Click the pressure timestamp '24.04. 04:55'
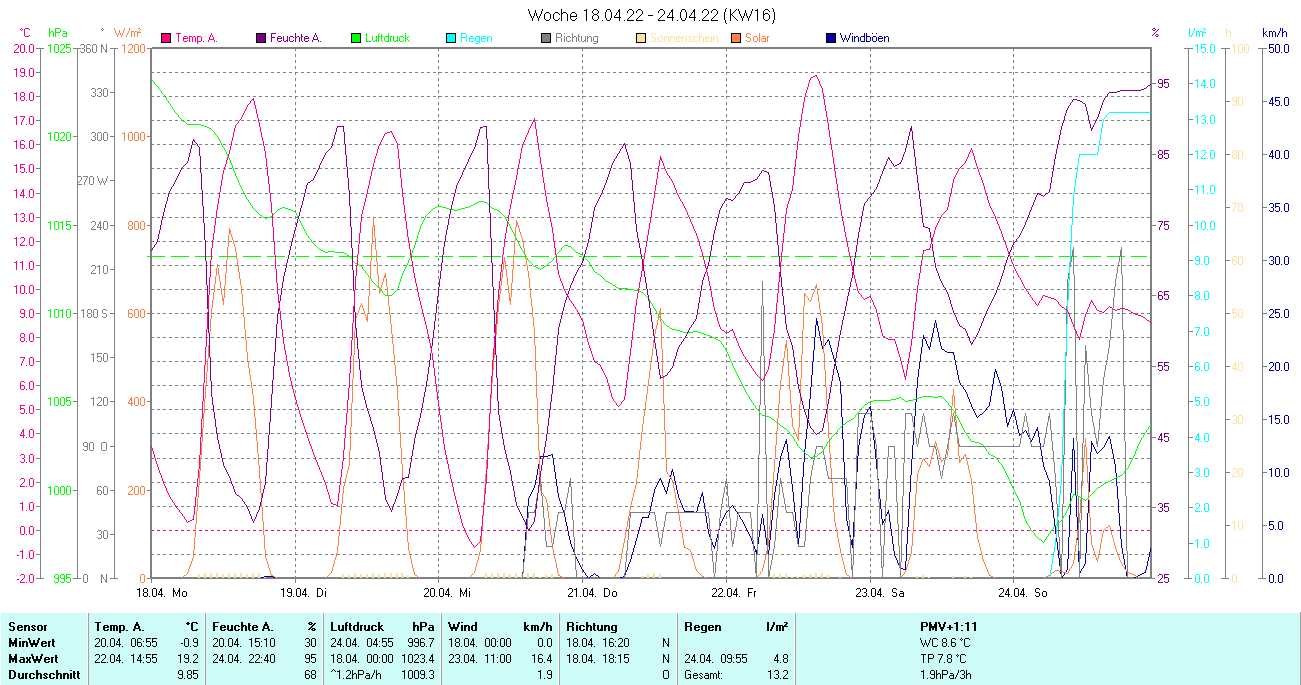The width and height of the screenshot is (1301, 685). point(362,642)
